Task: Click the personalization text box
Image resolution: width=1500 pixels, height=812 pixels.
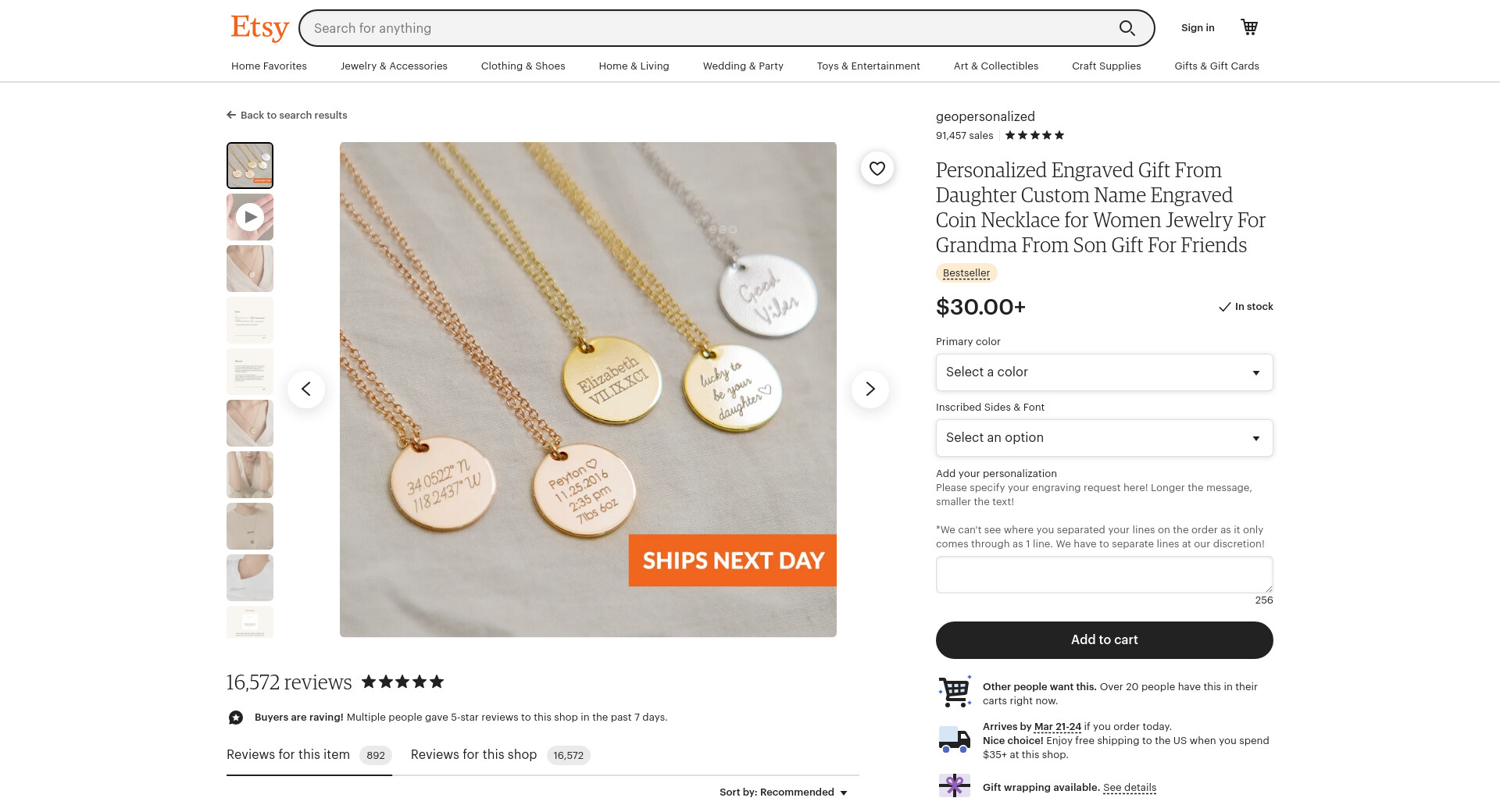Action: pyautogui.click(x=1104, y=575)
